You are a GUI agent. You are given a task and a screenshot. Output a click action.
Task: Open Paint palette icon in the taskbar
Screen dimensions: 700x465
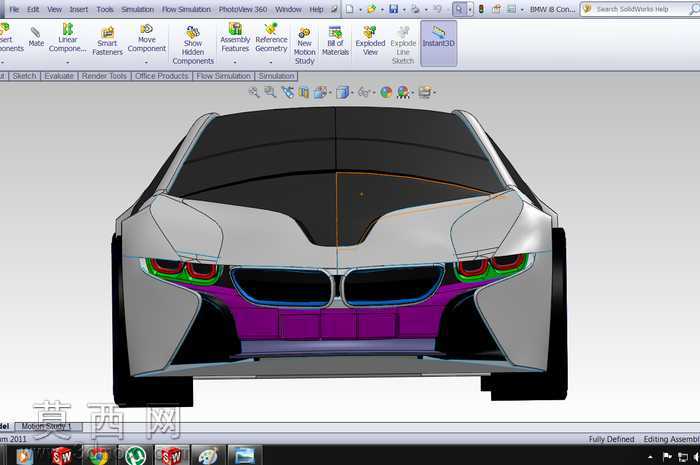click(208, 456)
